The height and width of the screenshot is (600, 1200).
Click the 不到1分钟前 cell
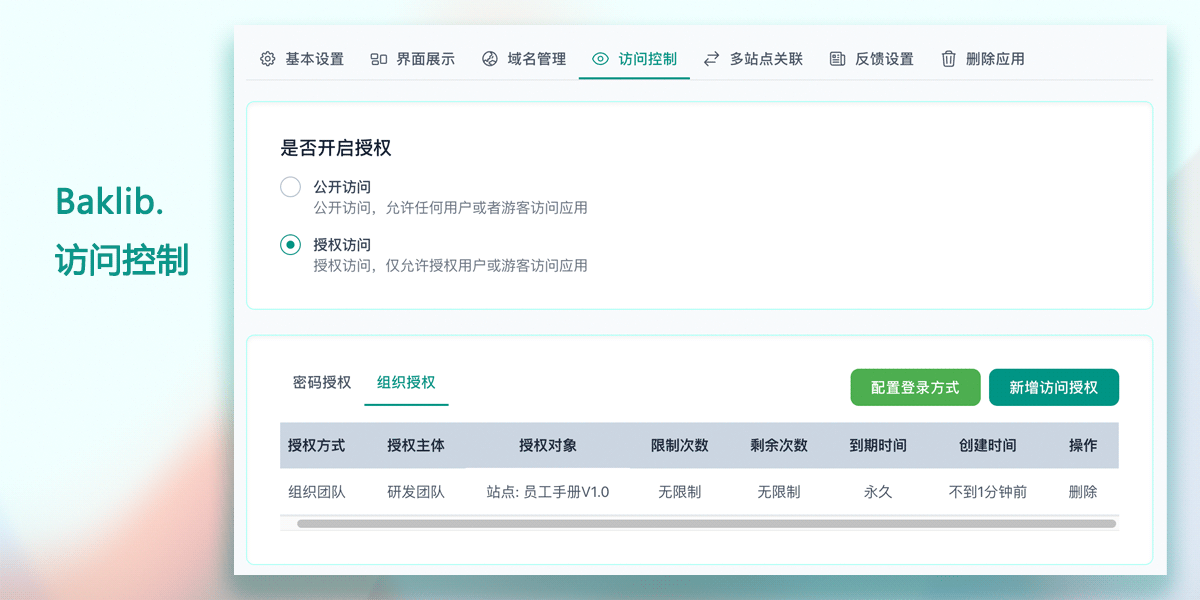[988, 492]
